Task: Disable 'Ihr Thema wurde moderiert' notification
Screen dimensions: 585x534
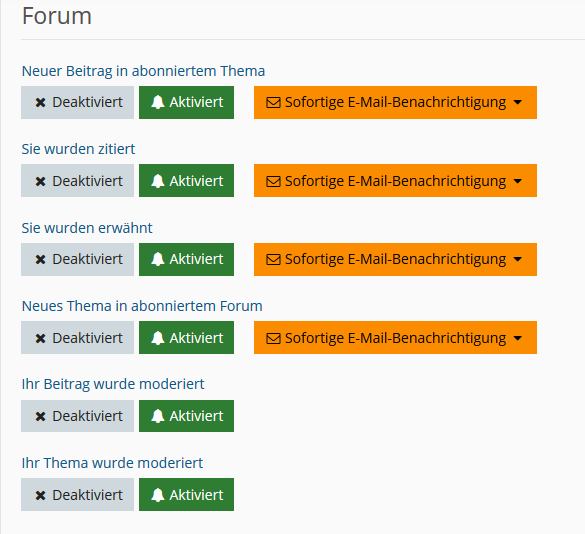Action: pos(77,494)
